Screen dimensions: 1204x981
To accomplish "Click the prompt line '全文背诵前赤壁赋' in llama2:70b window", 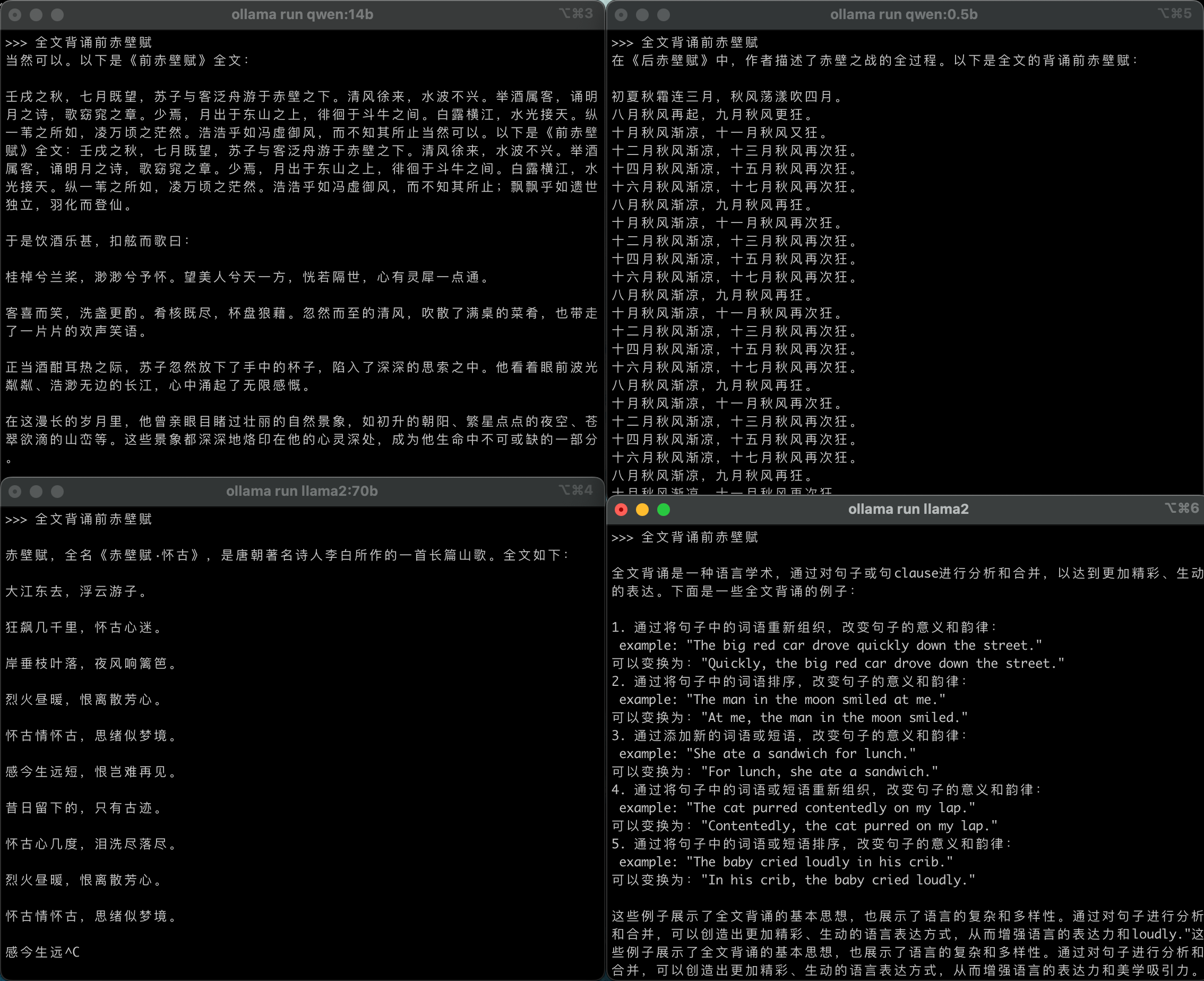I will click(94, 519).
